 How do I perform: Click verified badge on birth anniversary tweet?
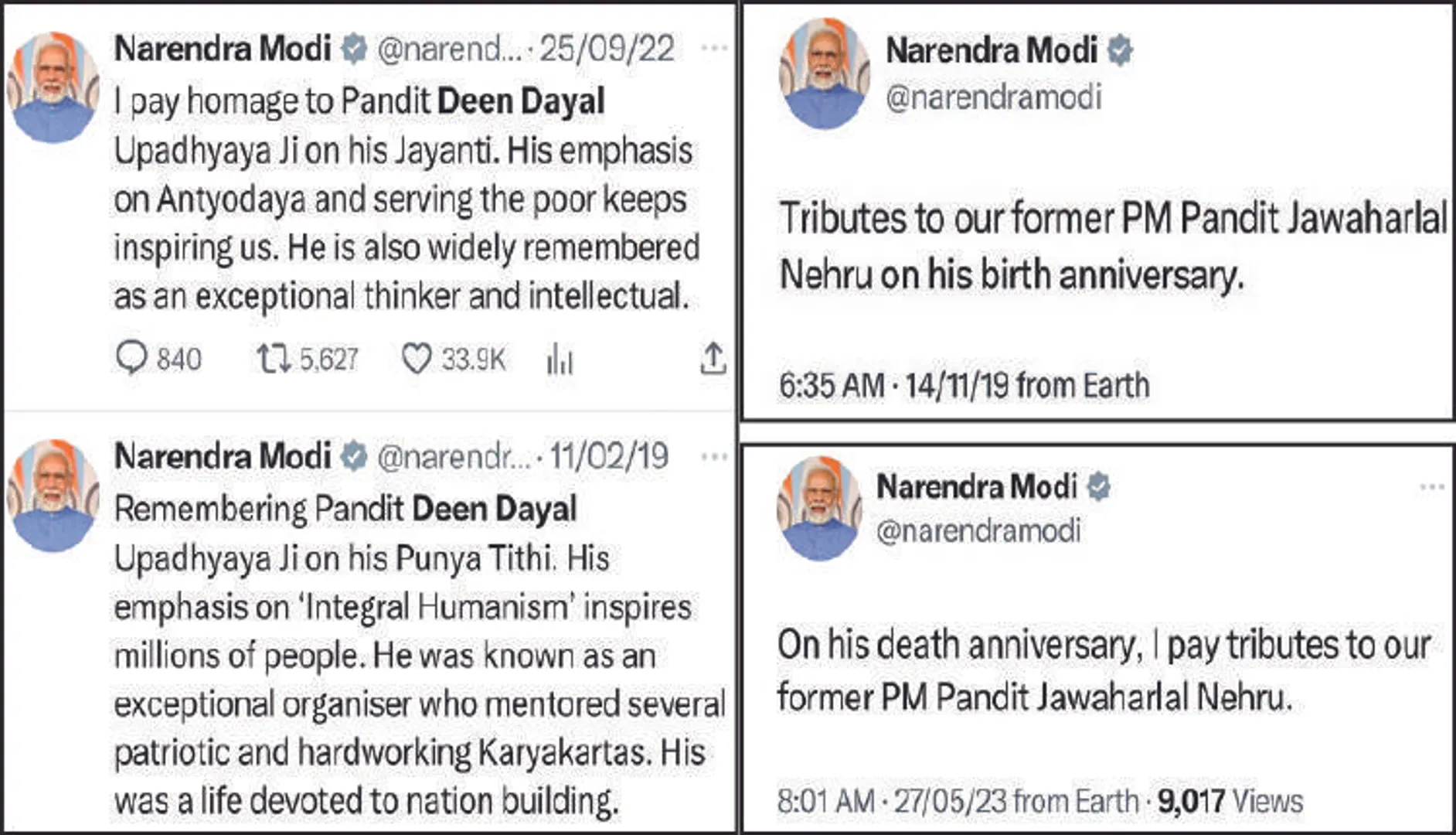click(x=1120, y=51)
